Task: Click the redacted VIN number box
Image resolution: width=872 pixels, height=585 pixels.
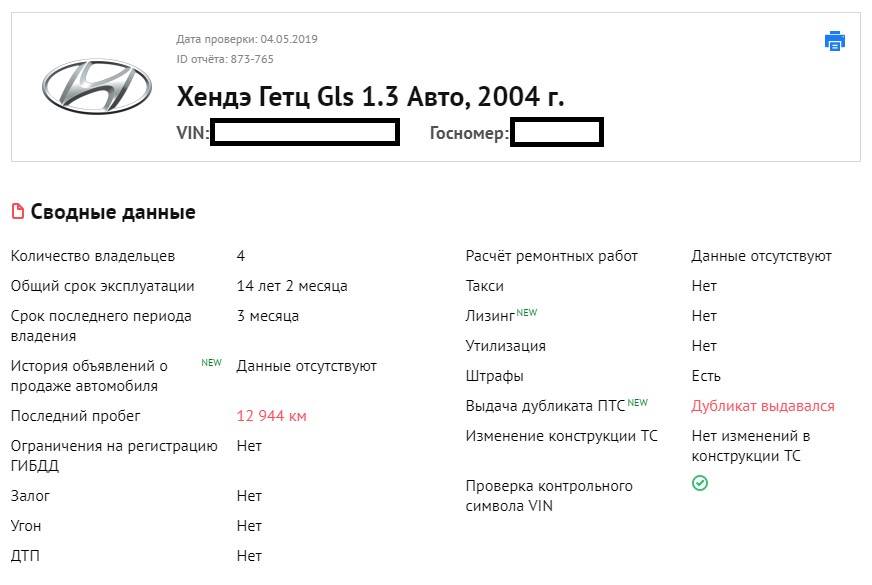Action: tap(305, 133)
